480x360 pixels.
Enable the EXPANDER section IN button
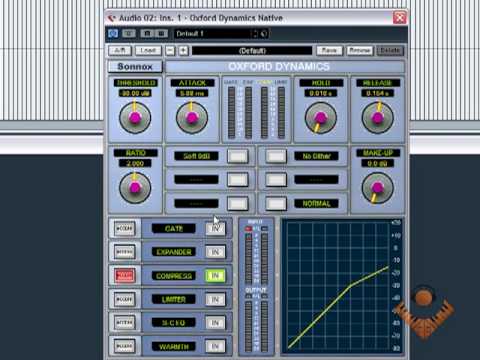click(215, 252)
